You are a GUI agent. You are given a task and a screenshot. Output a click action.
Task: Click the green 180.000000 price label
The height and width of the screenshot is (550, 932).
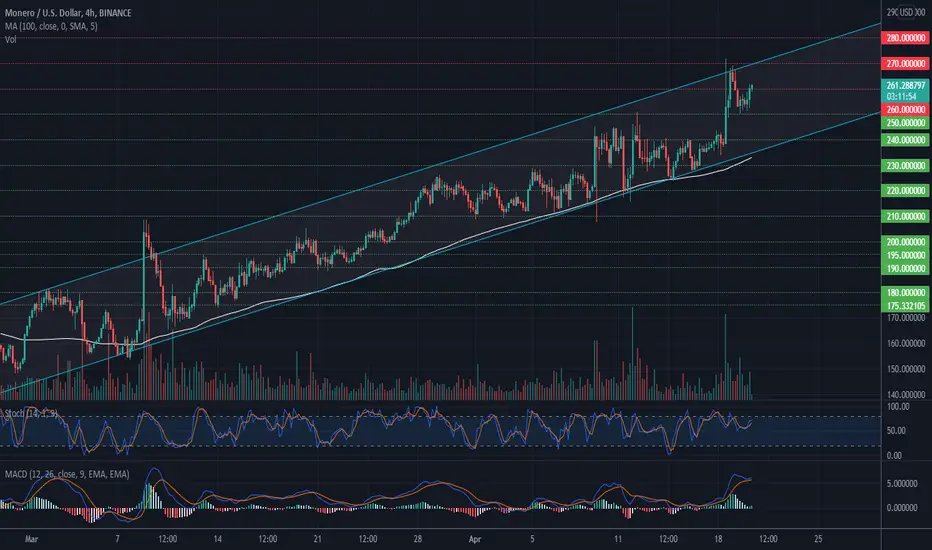click(905, 293)
